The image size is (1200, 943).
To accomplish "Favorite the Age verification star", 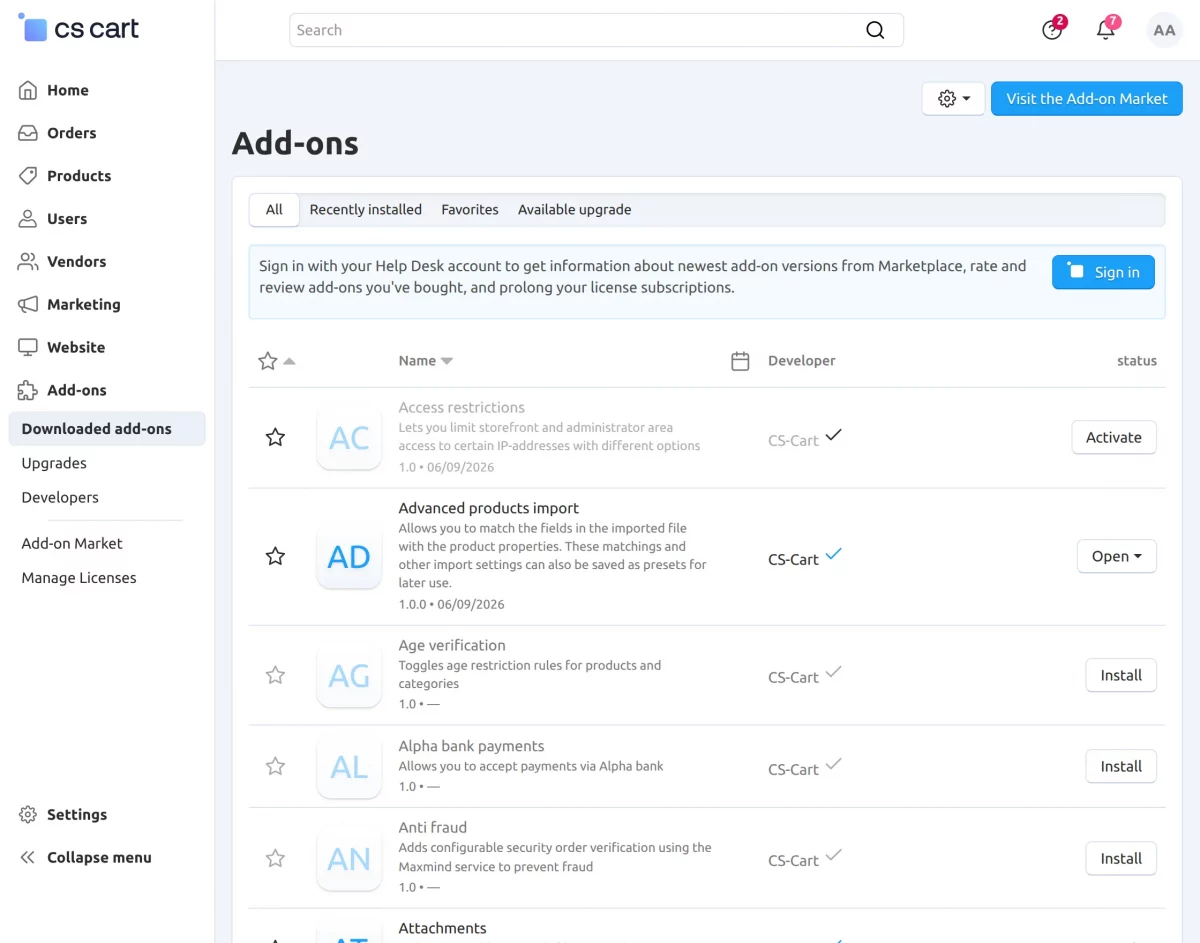I will (x=275, y=675).
